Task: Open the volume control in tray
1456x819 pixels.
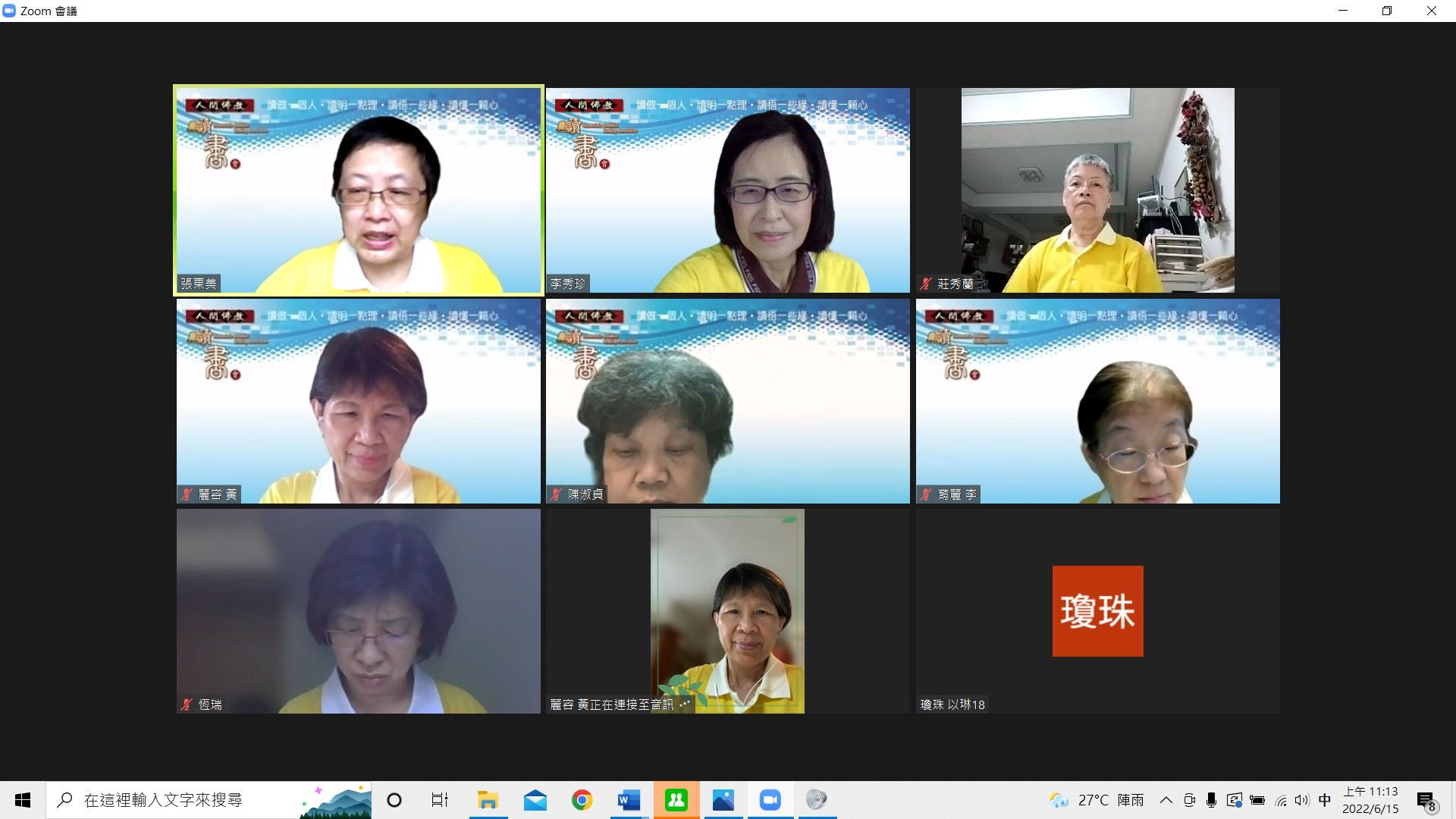Action: coord(1302,800)
